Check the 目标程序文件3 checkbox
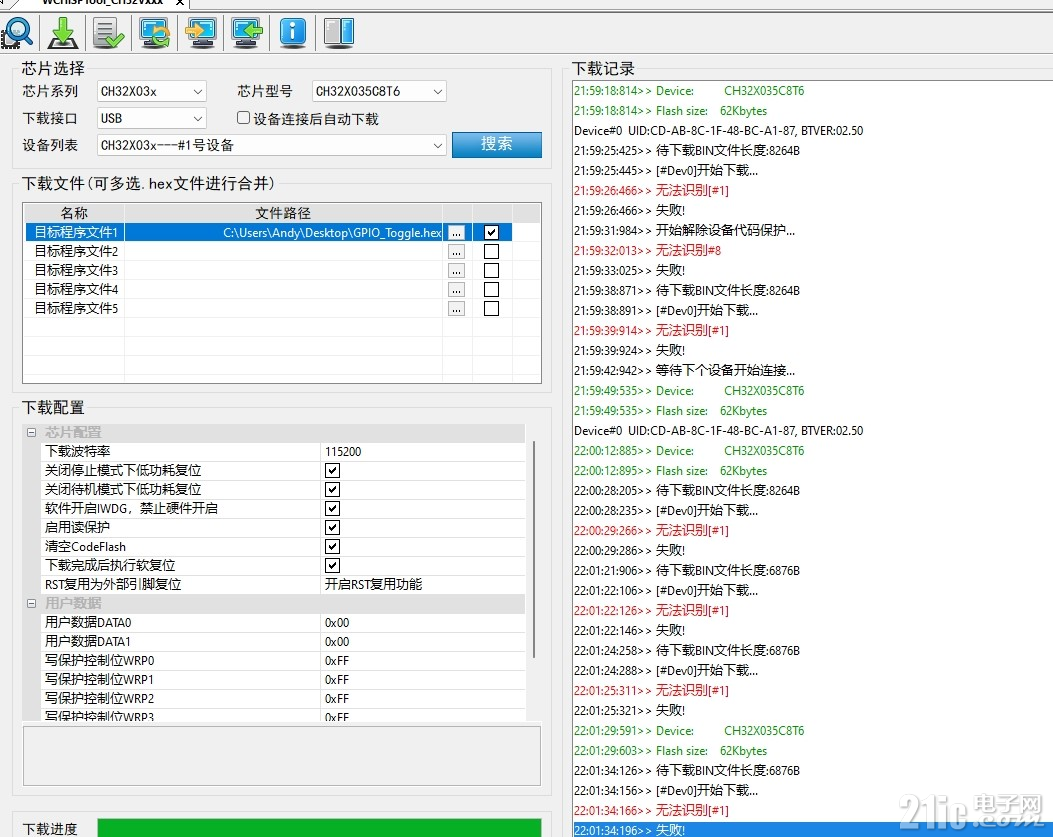This screenshot has width=1053, height=837. coord(492,271)
